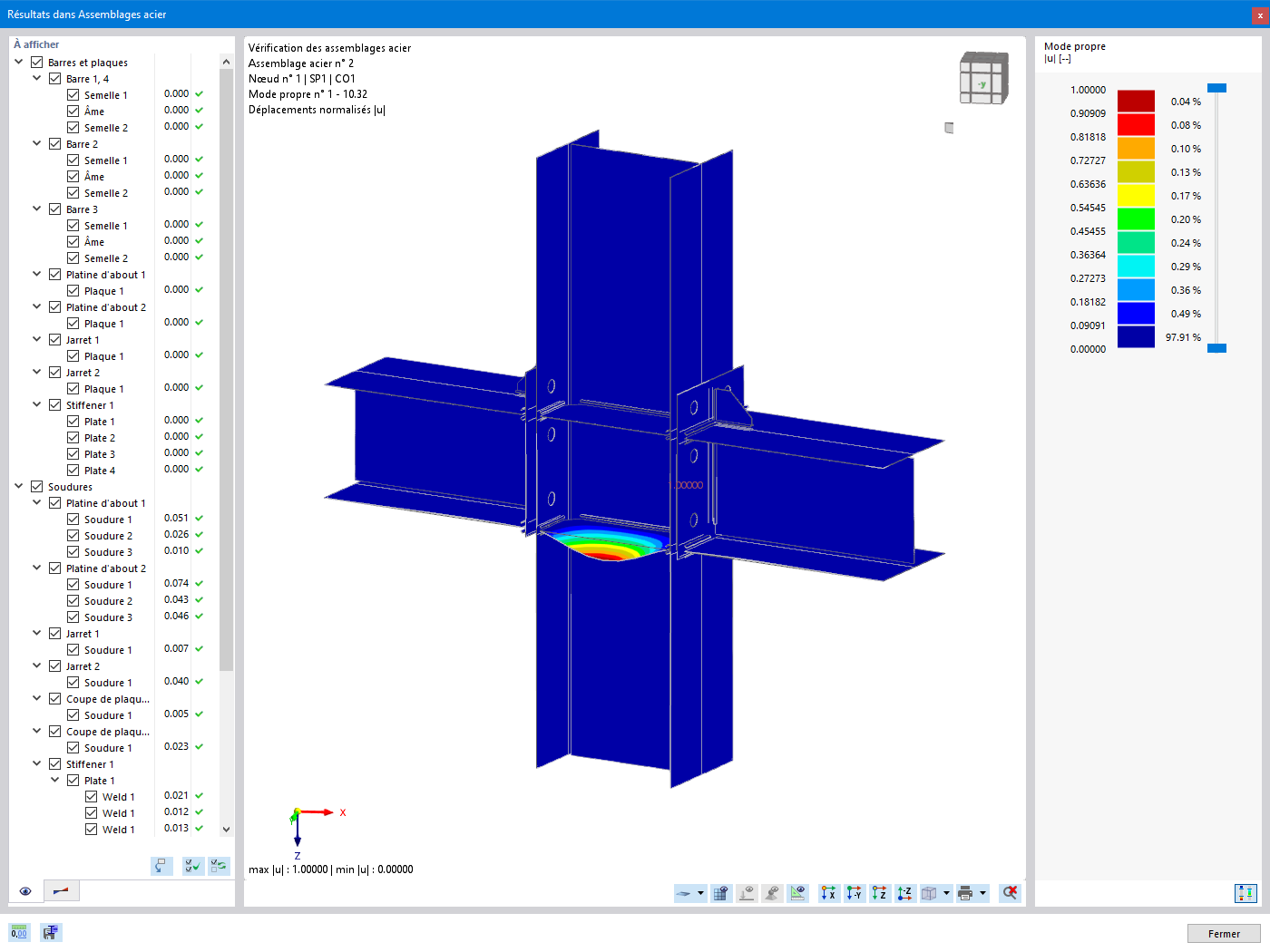Uncheck the Jarret 2 checkbox under Soudures

(55, 666)
